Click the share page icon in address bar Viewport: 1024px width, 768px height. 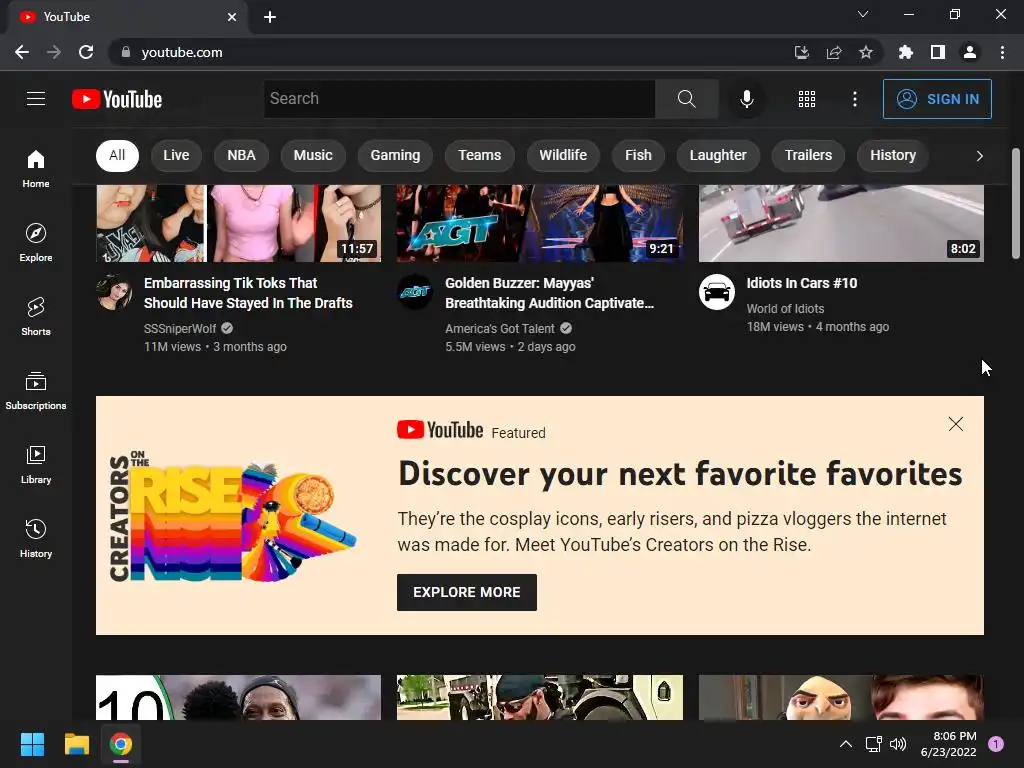coord(834,52)
